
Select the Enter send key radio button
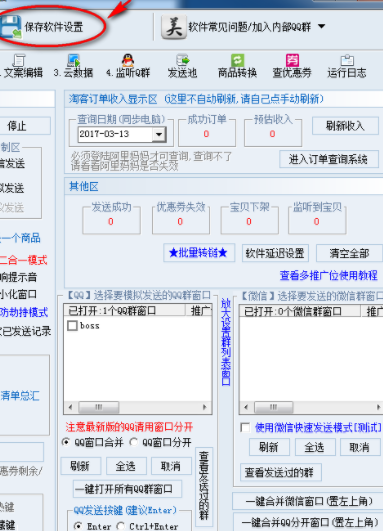point(78,526)
